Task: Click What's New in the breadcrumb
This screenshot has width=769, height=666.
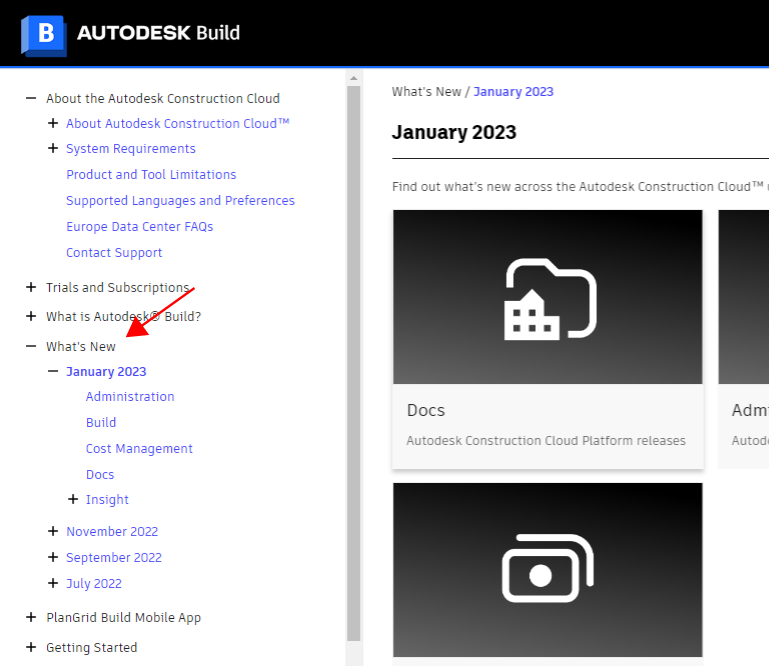Action: coord(427,92)
